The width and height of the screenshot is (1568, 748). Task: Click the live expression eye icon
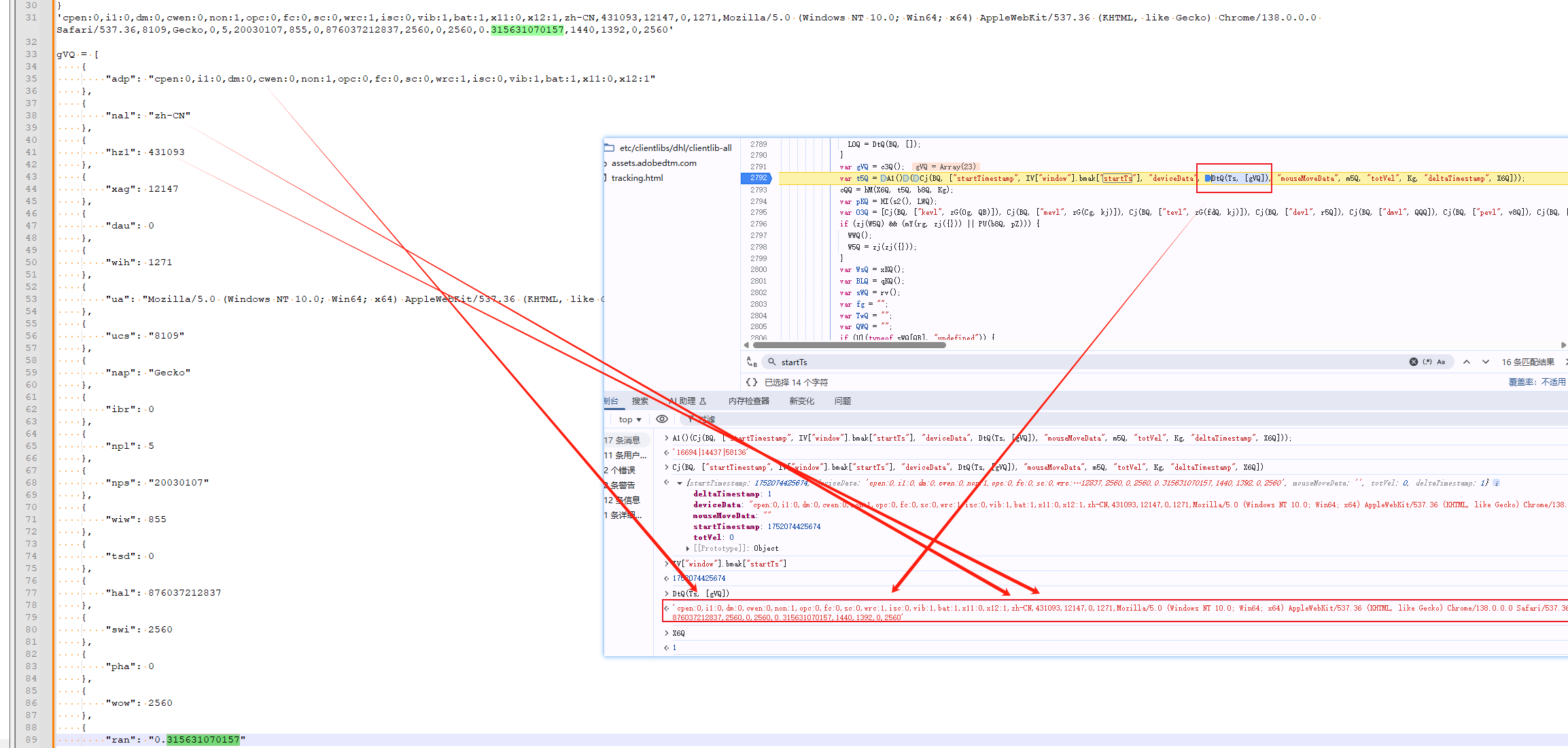click(661, 419)
